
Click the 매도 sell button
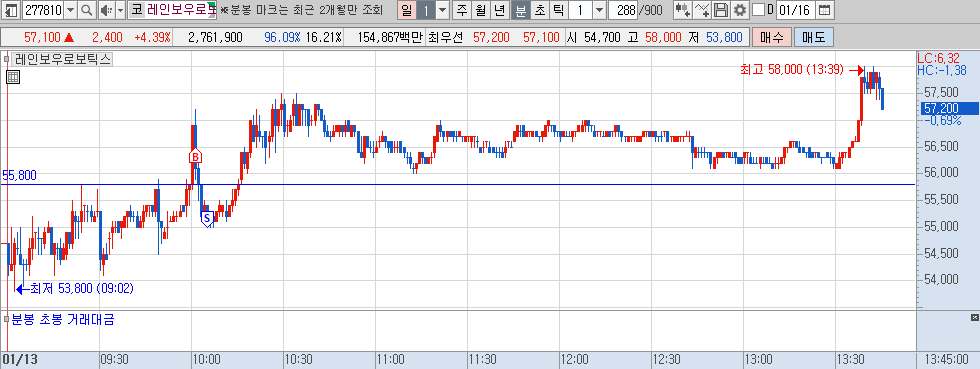coord(814,38)
